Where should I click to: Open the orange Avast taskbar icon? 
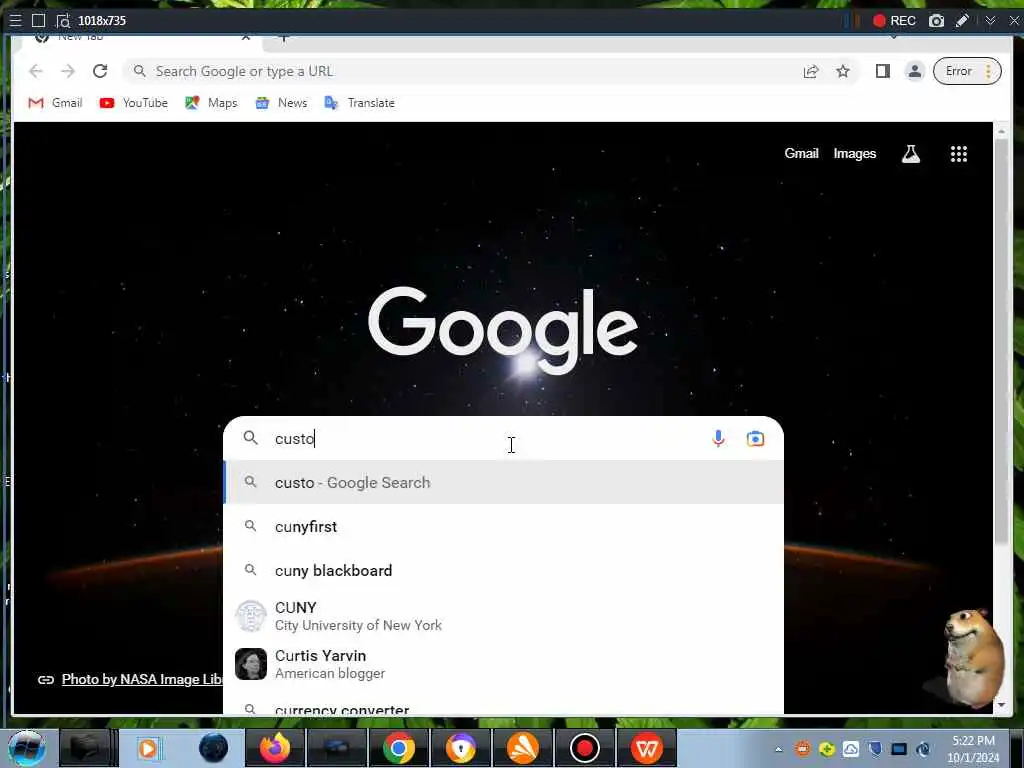coord(522,748)
